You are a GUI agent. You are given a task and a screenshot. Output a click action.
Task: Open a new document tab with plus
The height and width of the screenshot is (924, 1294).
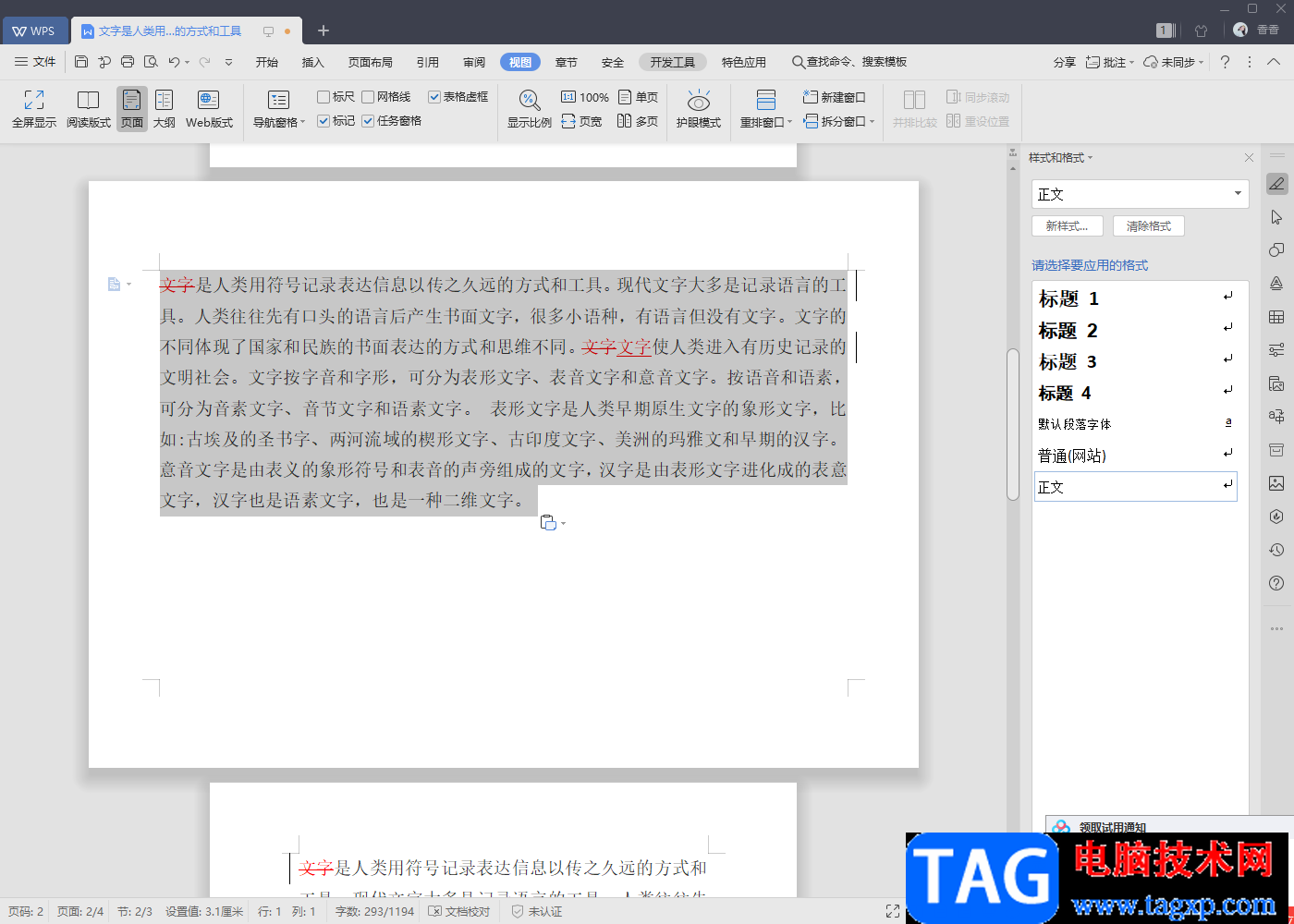pos(323,30)
